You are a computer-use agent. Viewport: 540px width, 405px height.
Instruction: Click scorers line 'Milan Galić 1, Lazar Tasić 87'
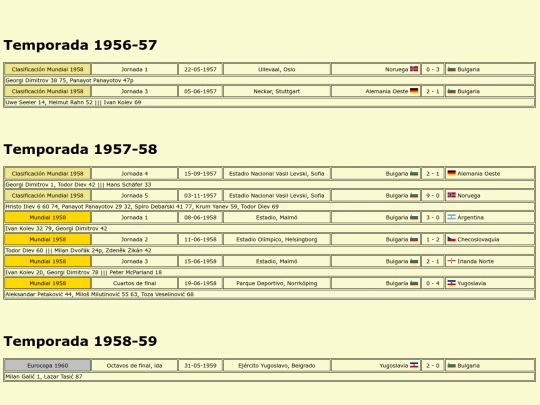269,376
